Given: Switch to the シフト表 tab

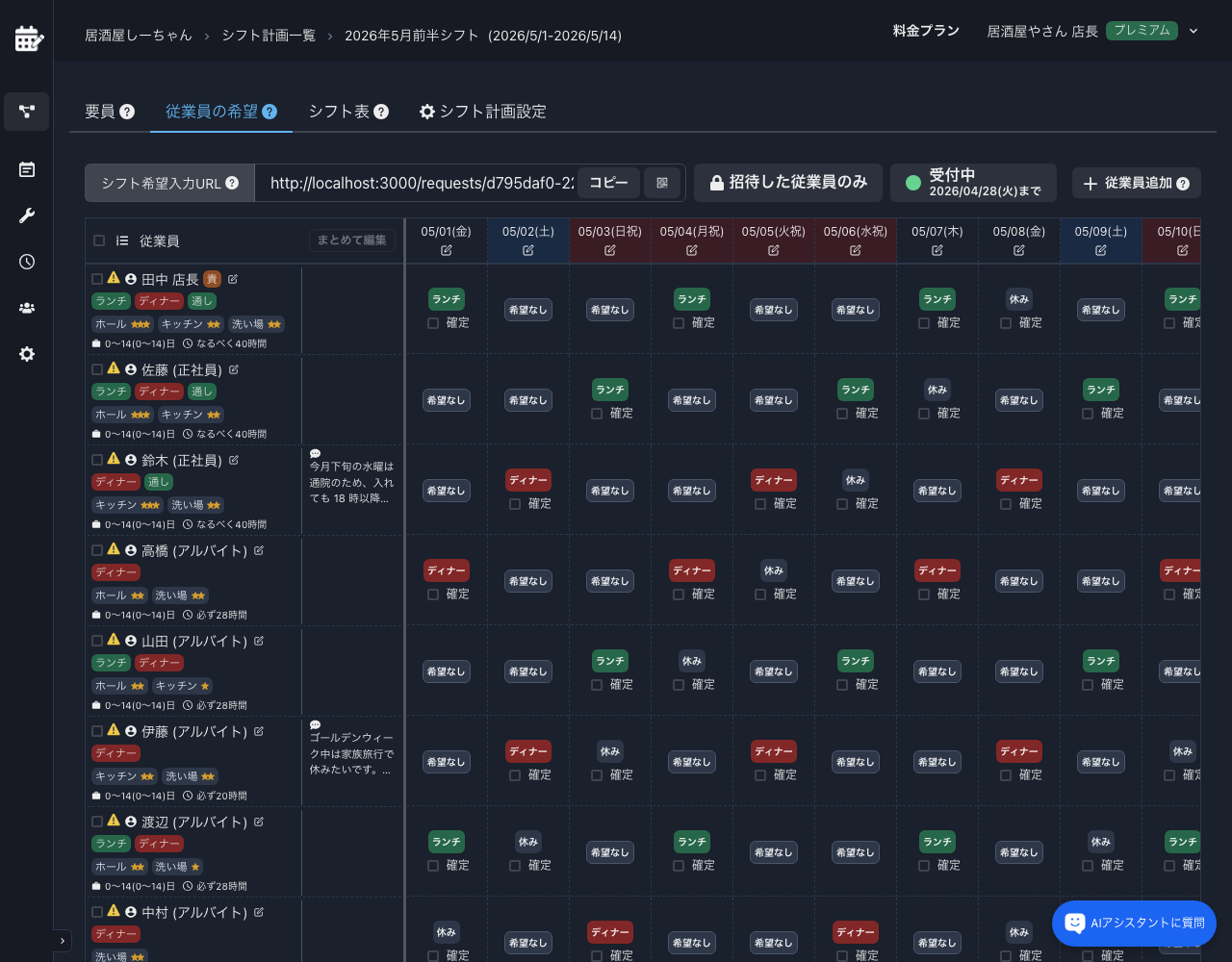Looking at the screenshot, I should (340, 112).
